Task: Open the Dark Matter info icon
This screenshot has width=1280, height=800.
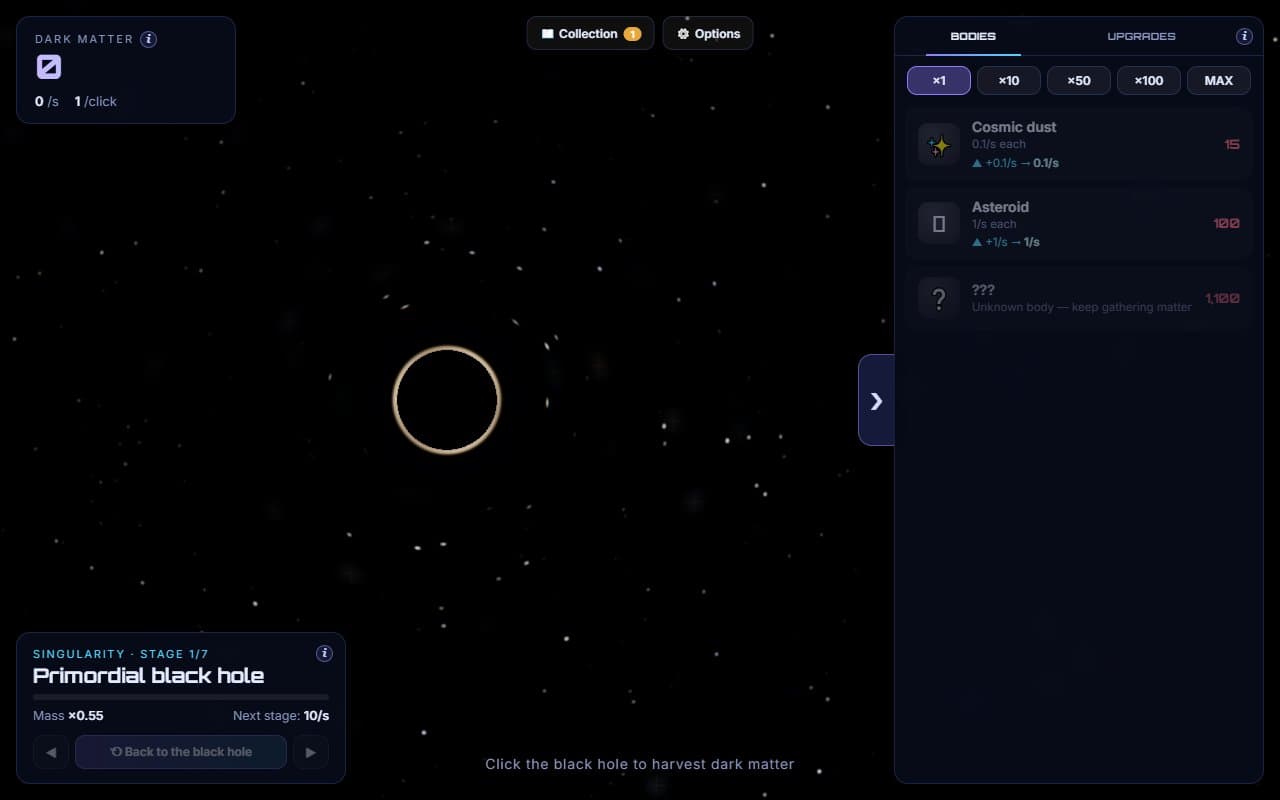Action: (x=149, y=39)
